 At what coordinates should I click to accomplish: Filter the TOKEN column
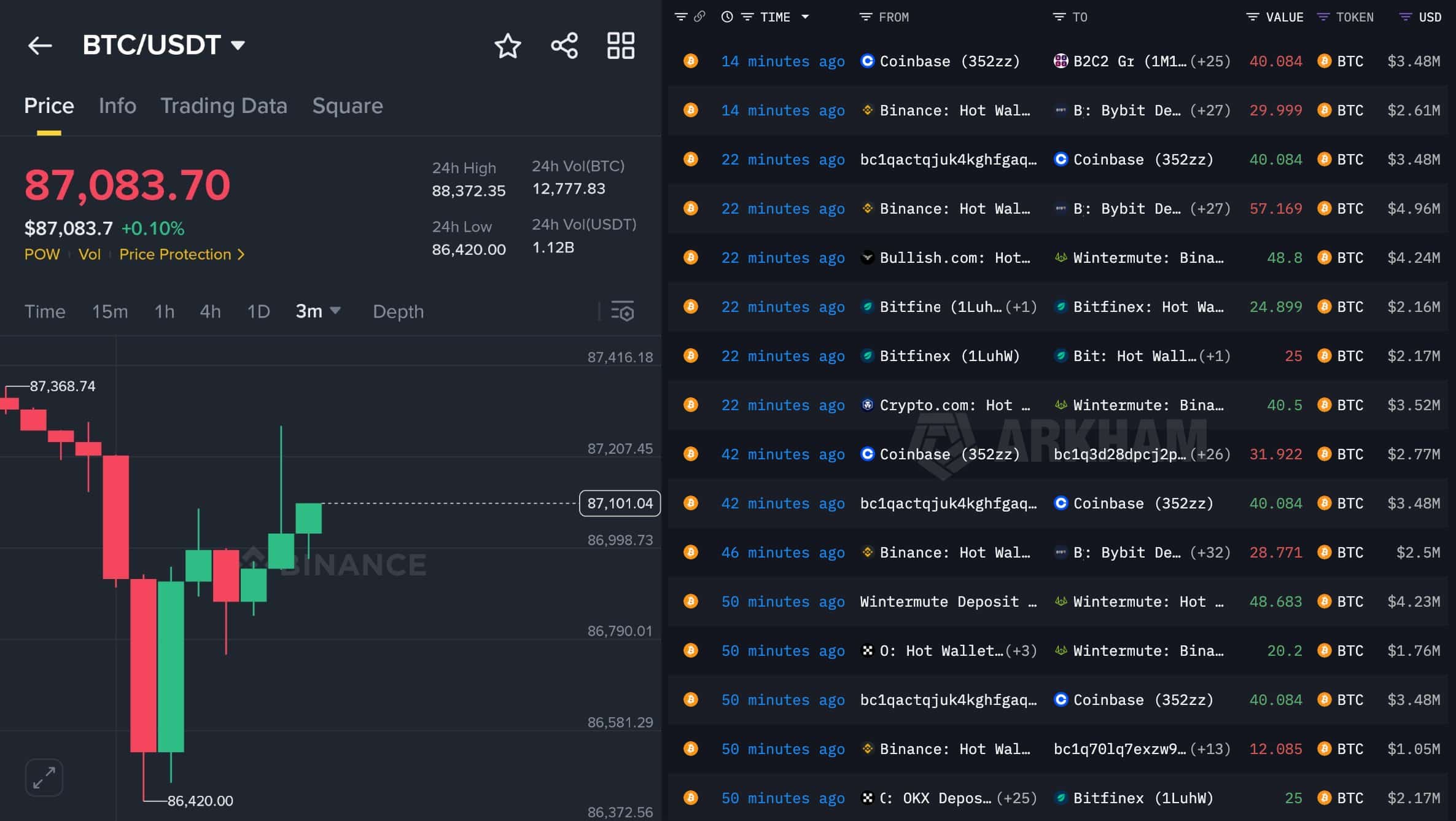click(1323, 17)
